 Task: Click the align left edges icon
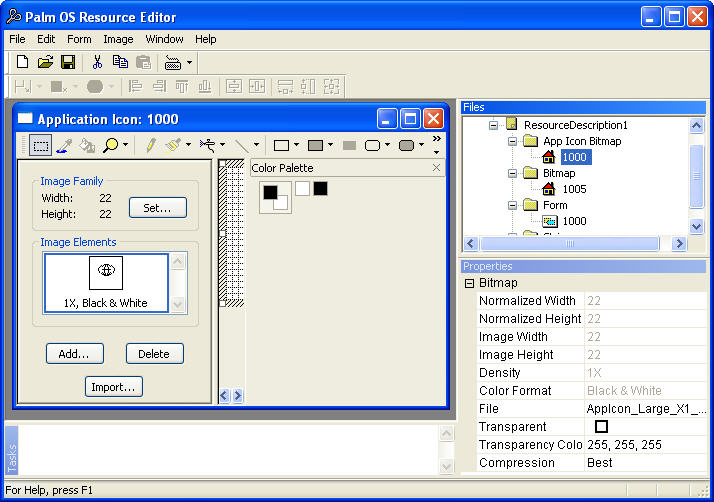tap(135, 87)
